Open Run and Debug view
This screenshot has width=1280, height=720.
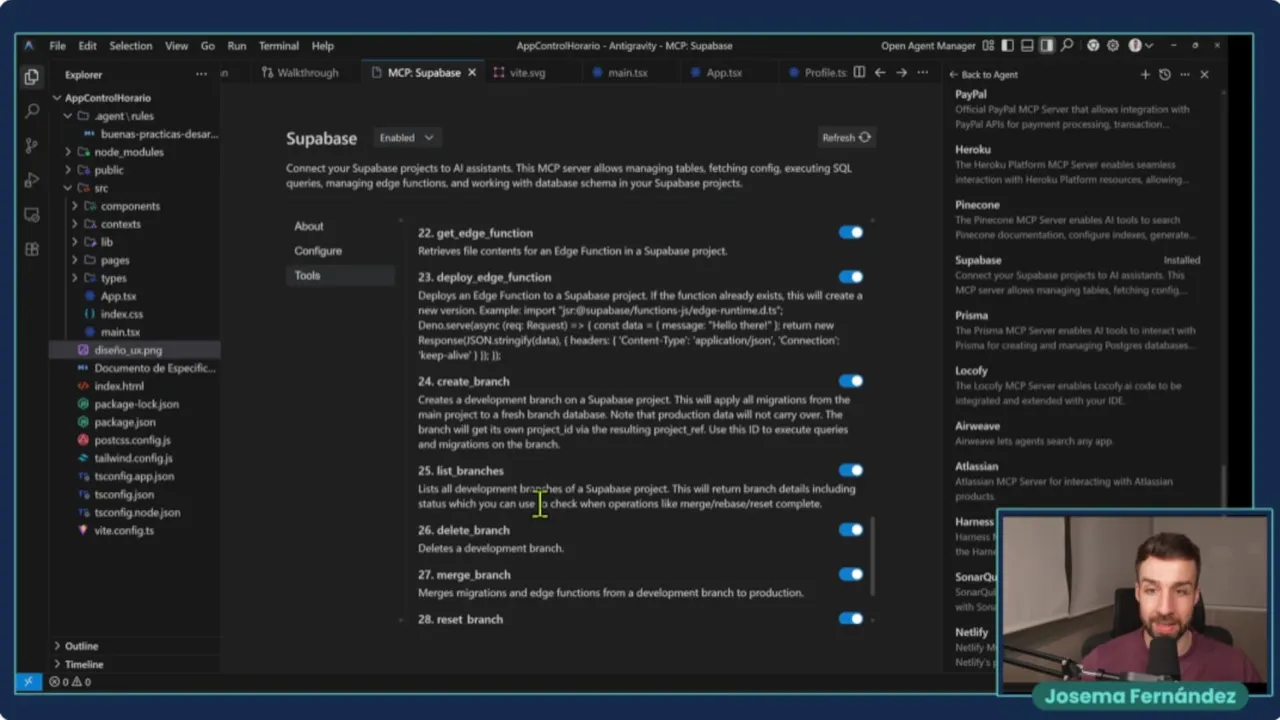(x=31, y=180)
